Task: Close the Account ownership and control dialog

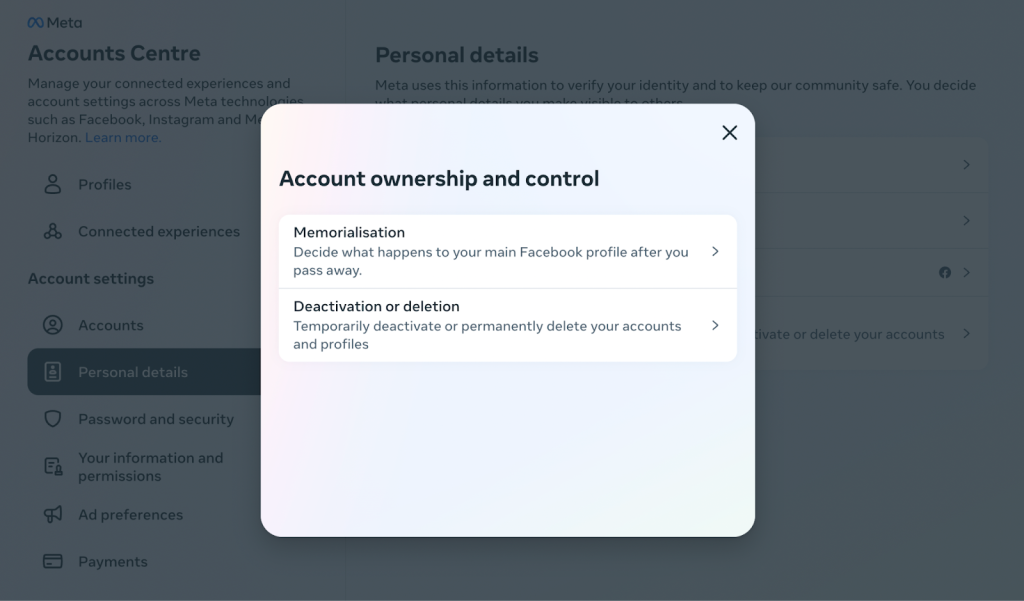Action: [x=730, y=133]
